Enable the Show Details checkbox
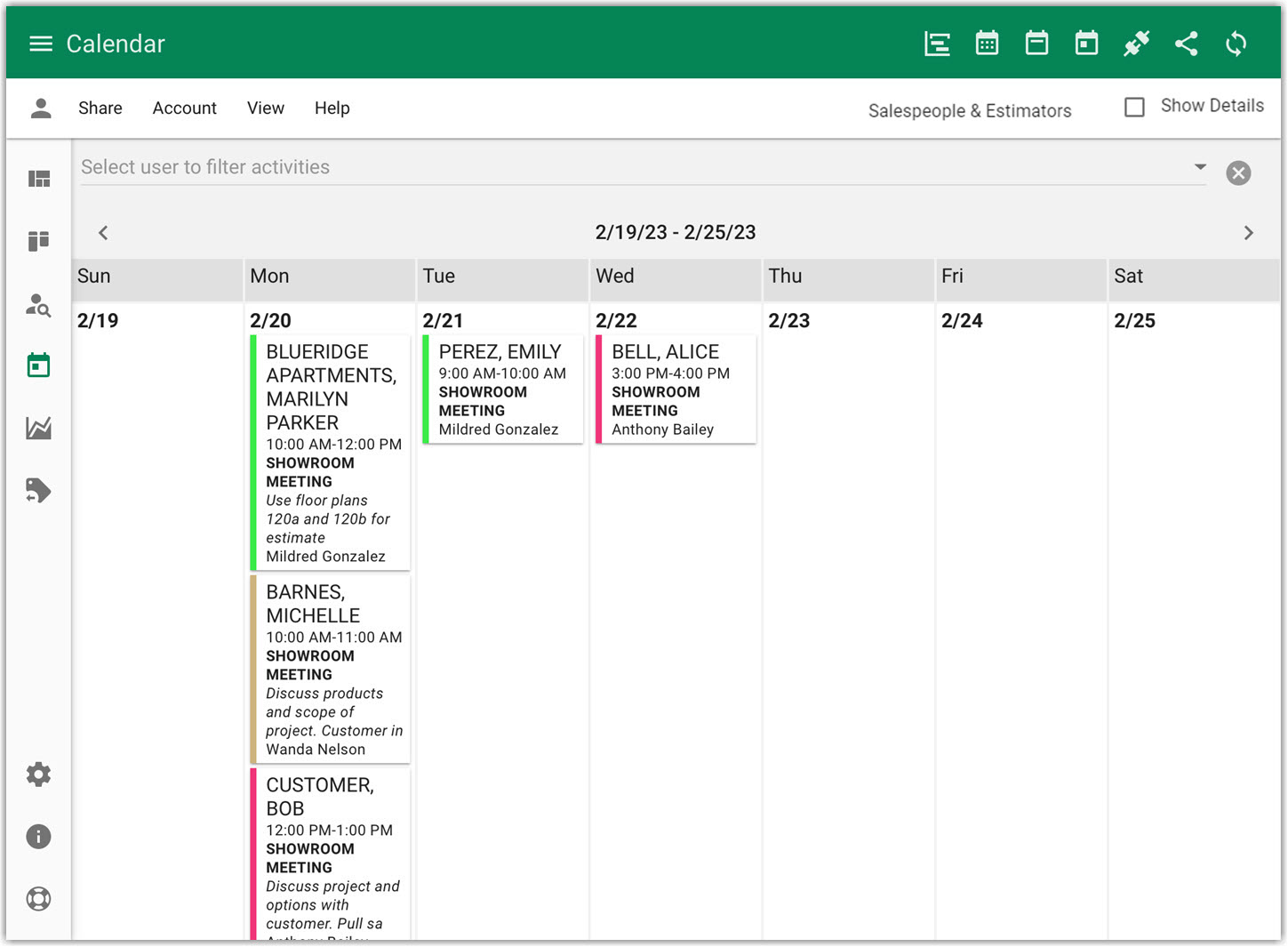Image resolution: width=1288 pixels, height=947 pixels. (1134, 107)
